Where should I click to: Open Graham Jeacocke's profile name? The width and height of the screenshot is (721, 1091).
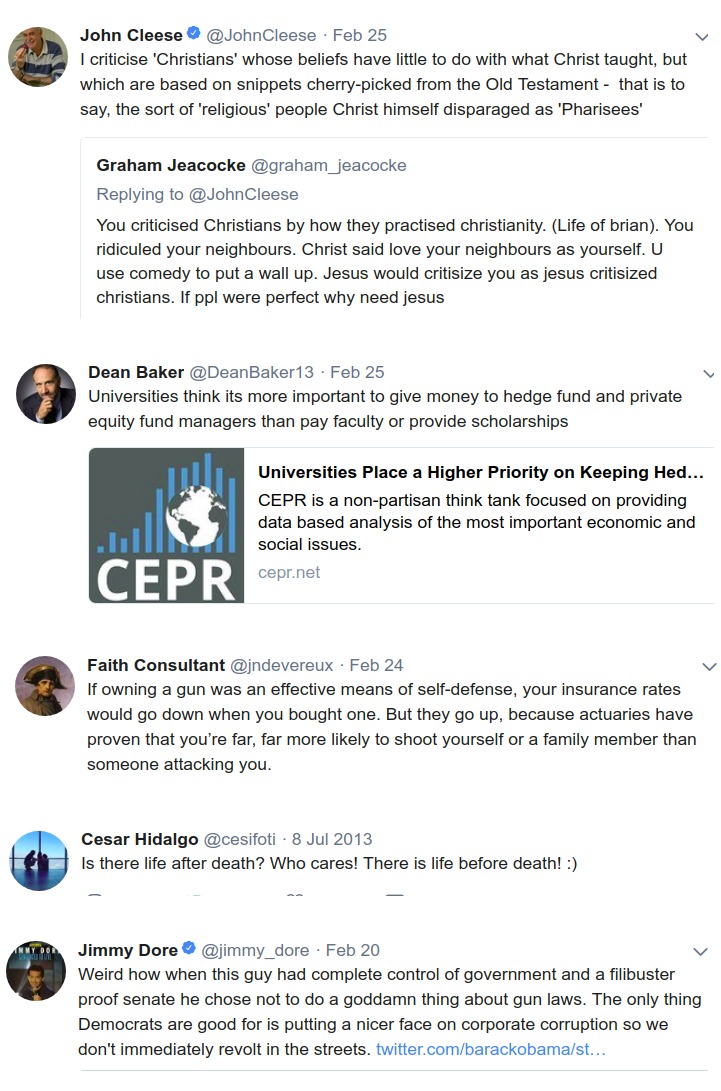tap(170, 165)
